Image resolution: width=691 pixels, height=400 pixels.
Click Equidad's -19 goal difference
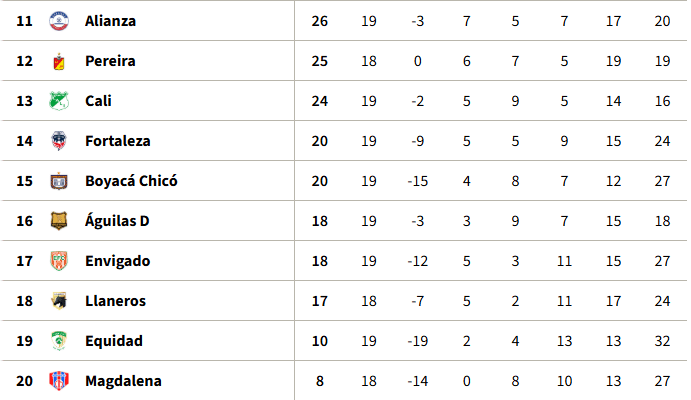click(x=418, y=341)
